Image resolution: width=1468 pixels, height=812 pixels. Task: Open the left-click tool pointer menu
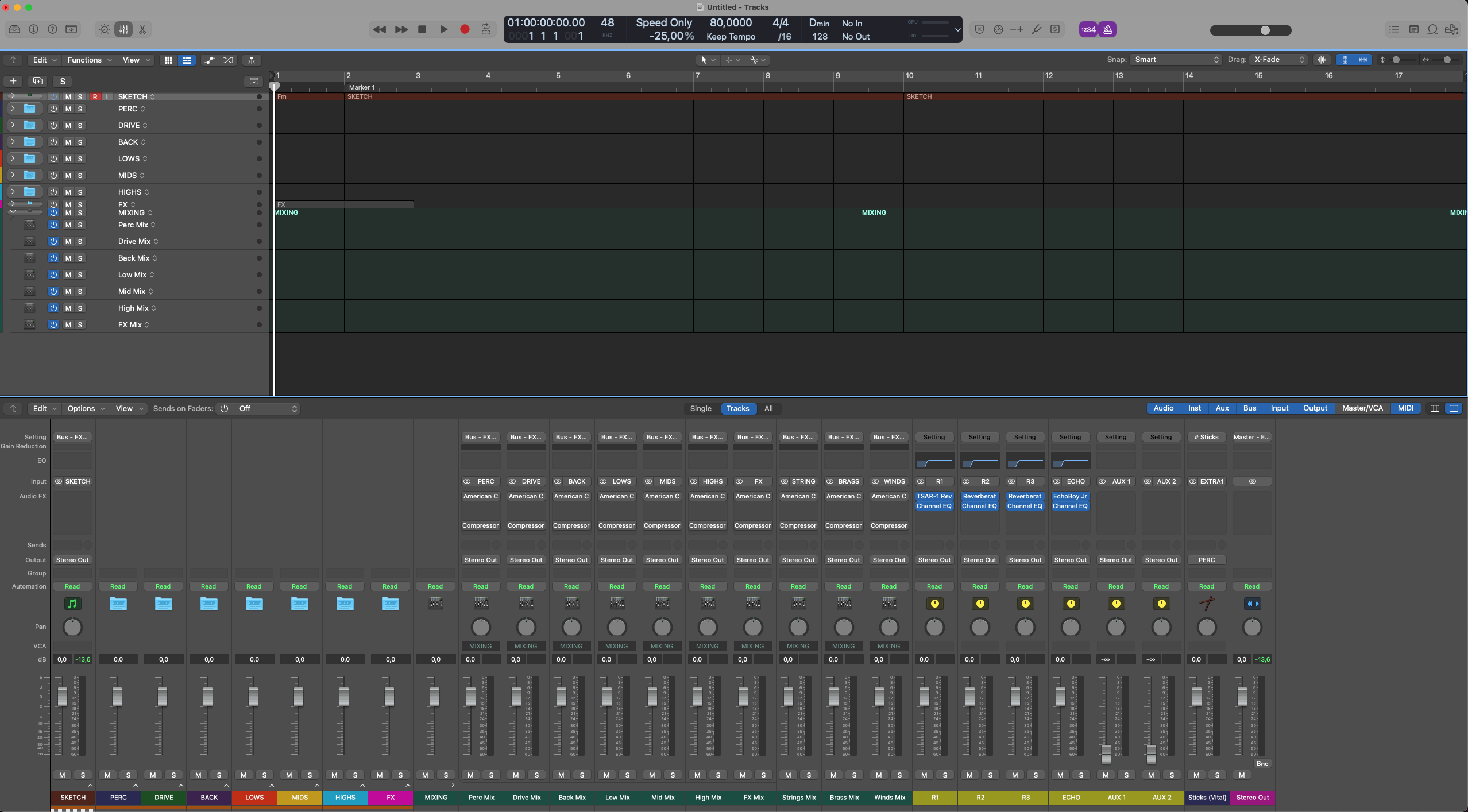point(708,60)
